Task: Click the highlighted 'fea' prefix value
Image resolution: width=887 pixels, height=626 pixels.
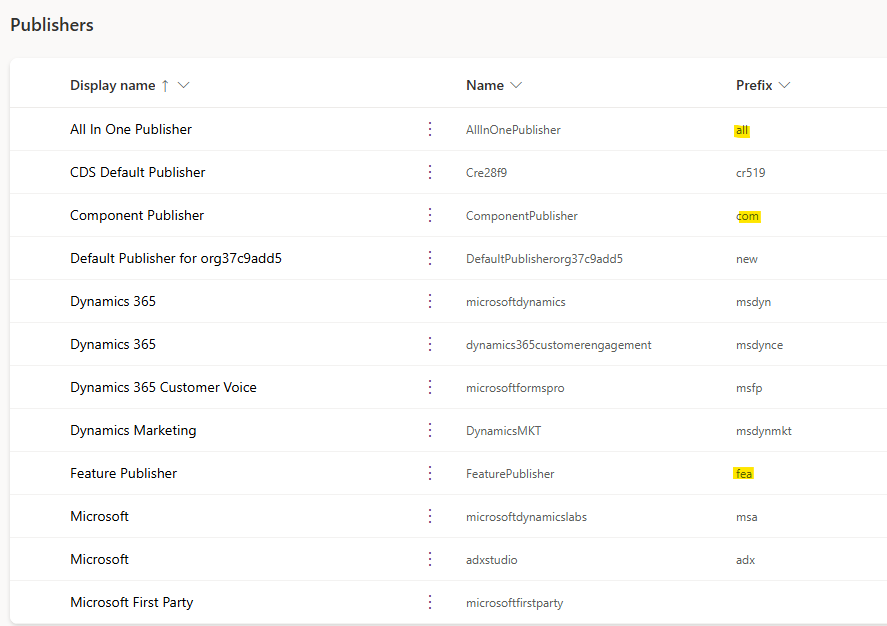Action: (x=743, y=474)
